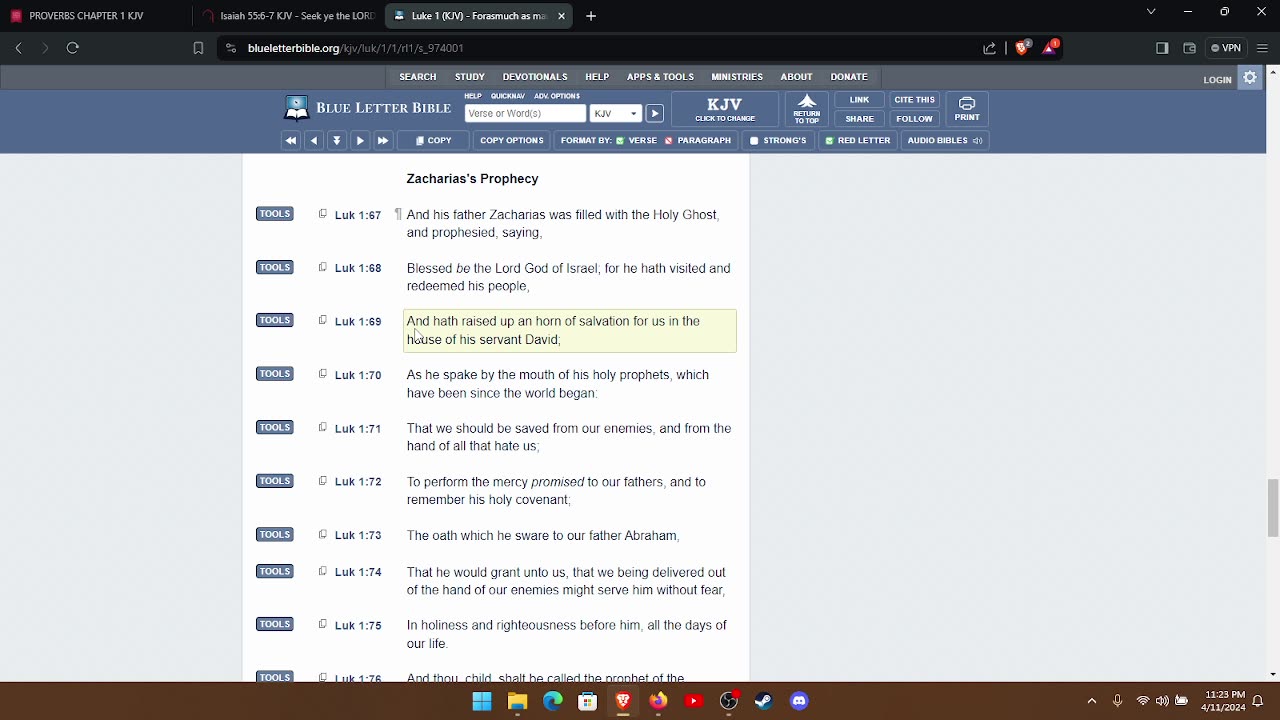Screen dimensions: 1280x720
Task: Click the Donate link
Action: pyautogui.click(x=849, y=77)
